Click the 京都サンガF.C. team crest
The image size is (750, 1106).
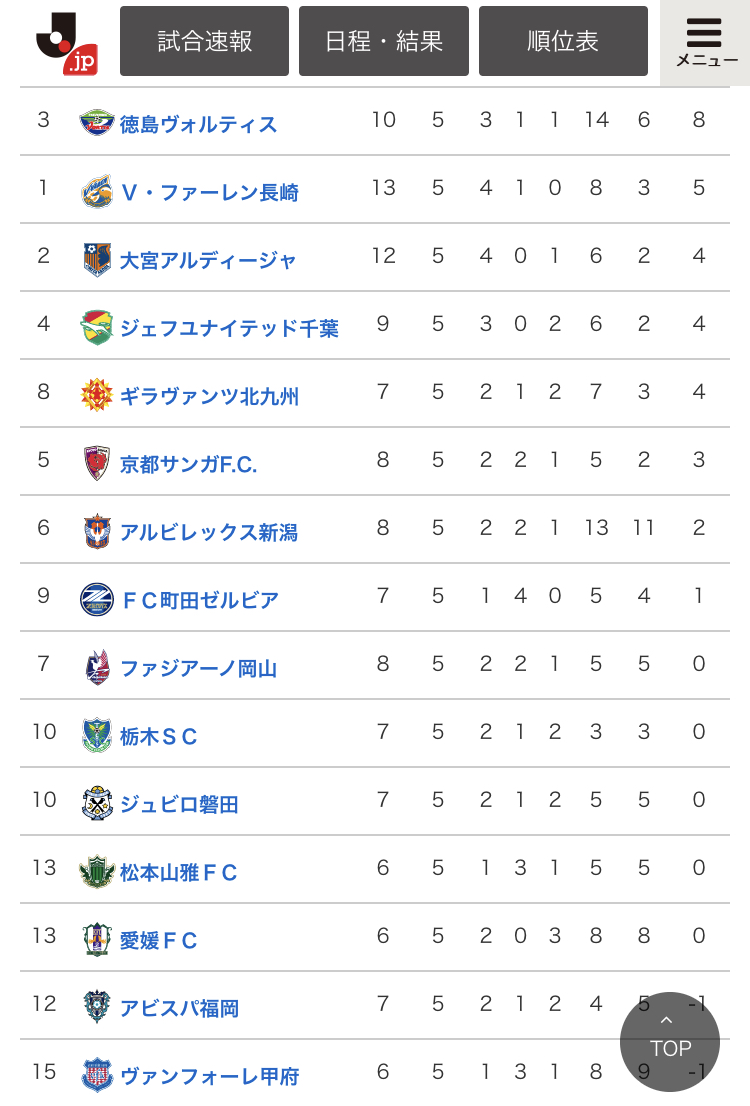[x=97, y=463]
